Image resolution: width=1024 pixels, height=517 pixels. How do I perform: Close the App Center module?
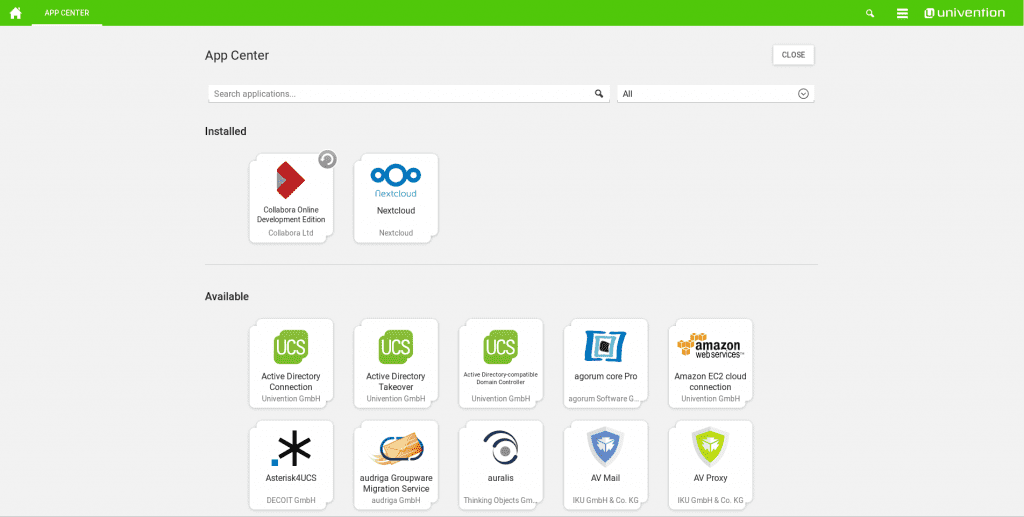point(793,55)
